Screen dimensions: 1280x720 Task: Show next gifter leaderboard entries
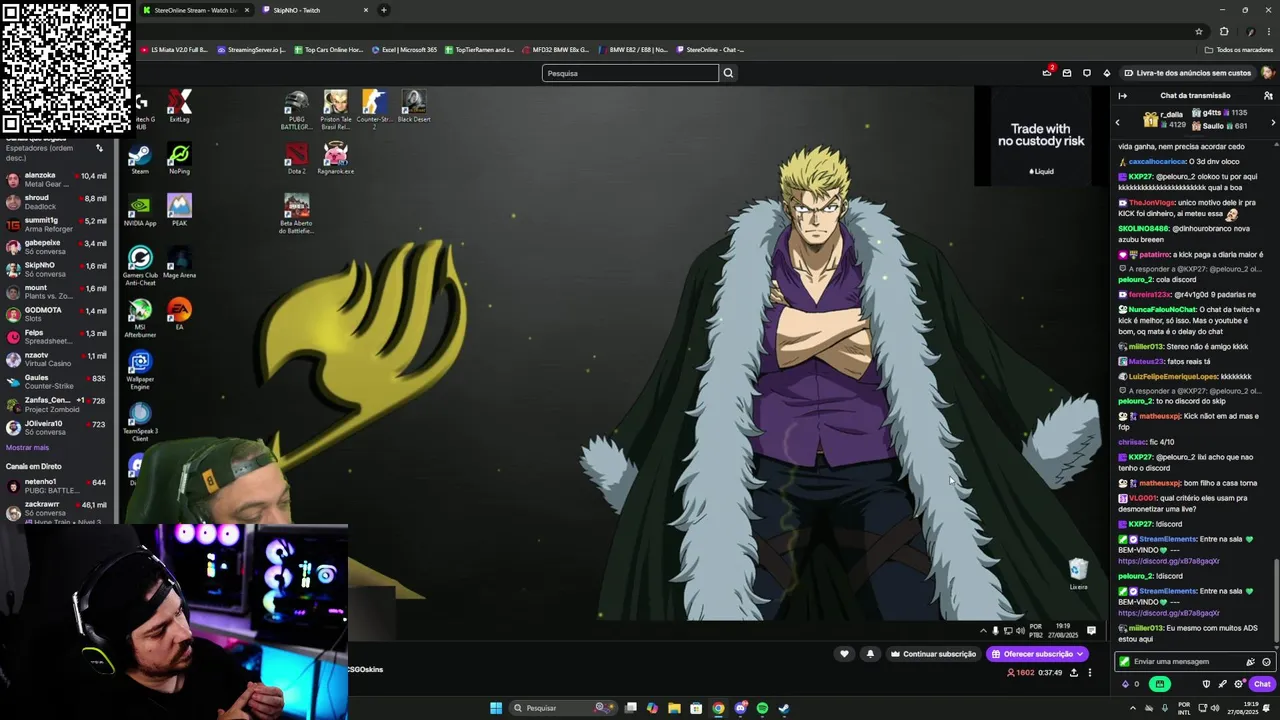coord(1273,122)
